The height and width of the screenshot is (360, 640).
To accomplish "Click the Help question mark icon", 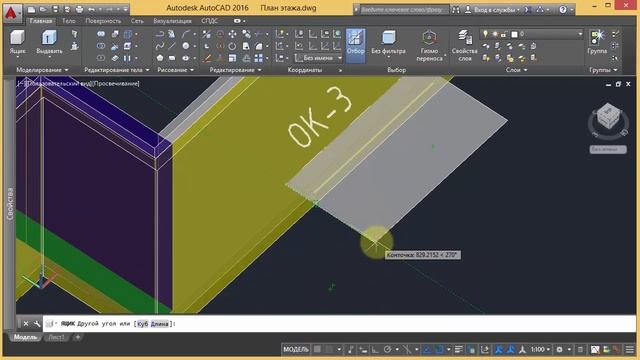I will point(563,9).
